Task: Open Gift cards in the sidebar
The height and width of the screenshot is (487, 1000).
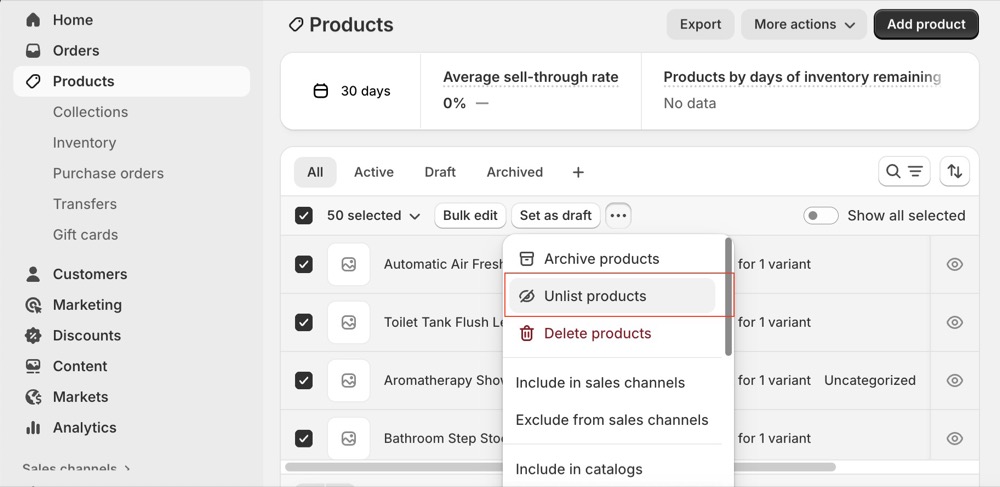Action: coord(85,234)
